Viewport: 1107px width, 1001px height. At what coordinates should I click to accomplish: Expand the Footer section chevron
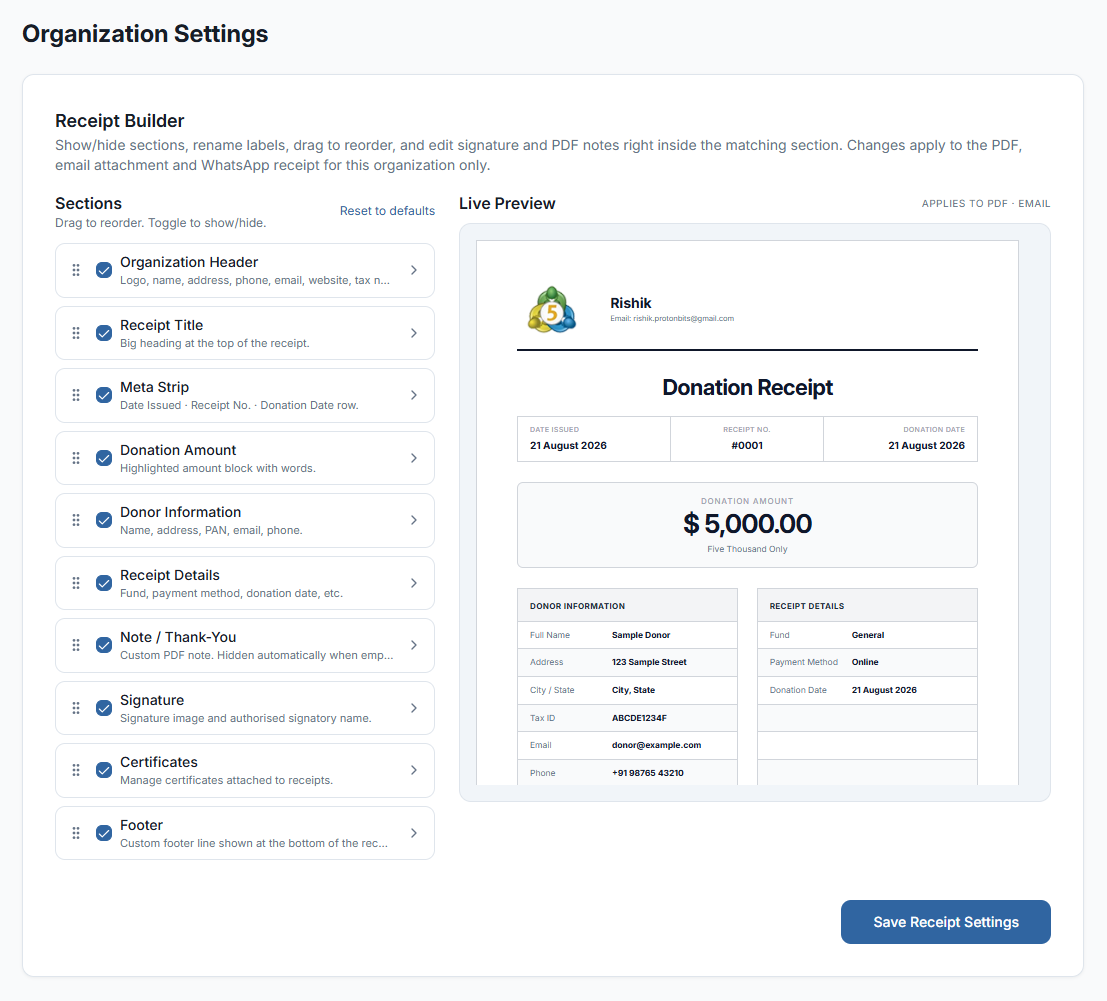[414, 833]
